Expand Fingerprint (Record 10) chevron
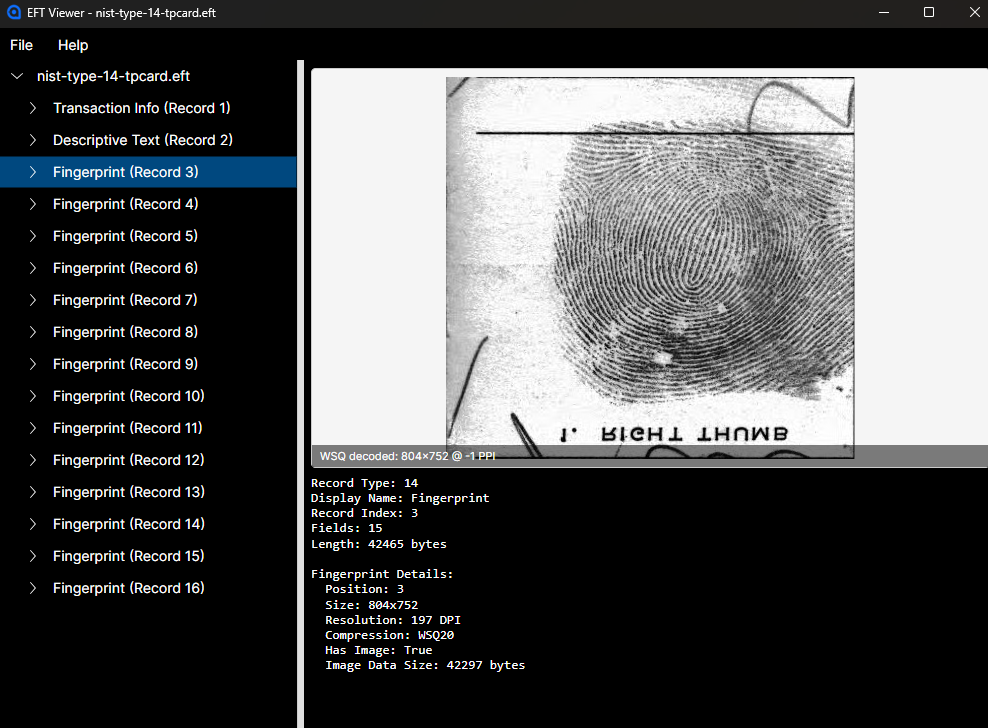 tap(33, 396)
